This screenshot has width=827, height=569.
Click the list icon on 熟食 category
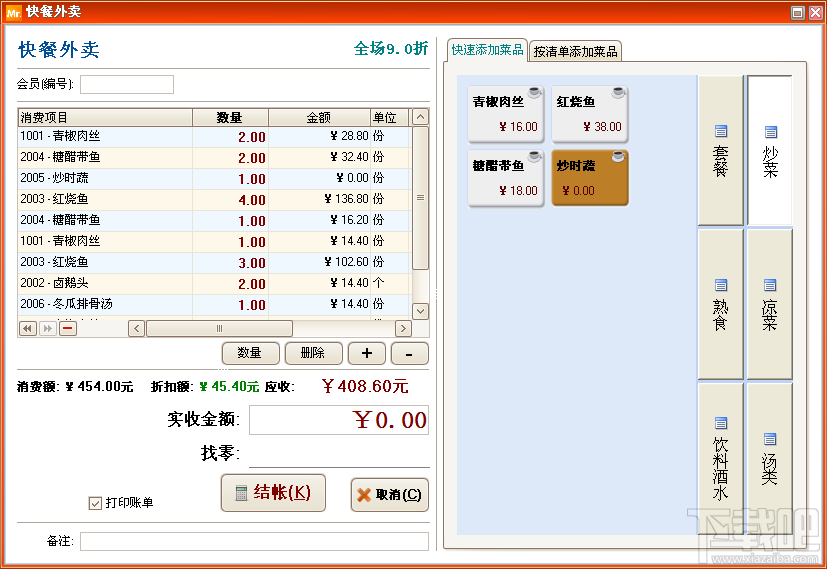[720, 285]
